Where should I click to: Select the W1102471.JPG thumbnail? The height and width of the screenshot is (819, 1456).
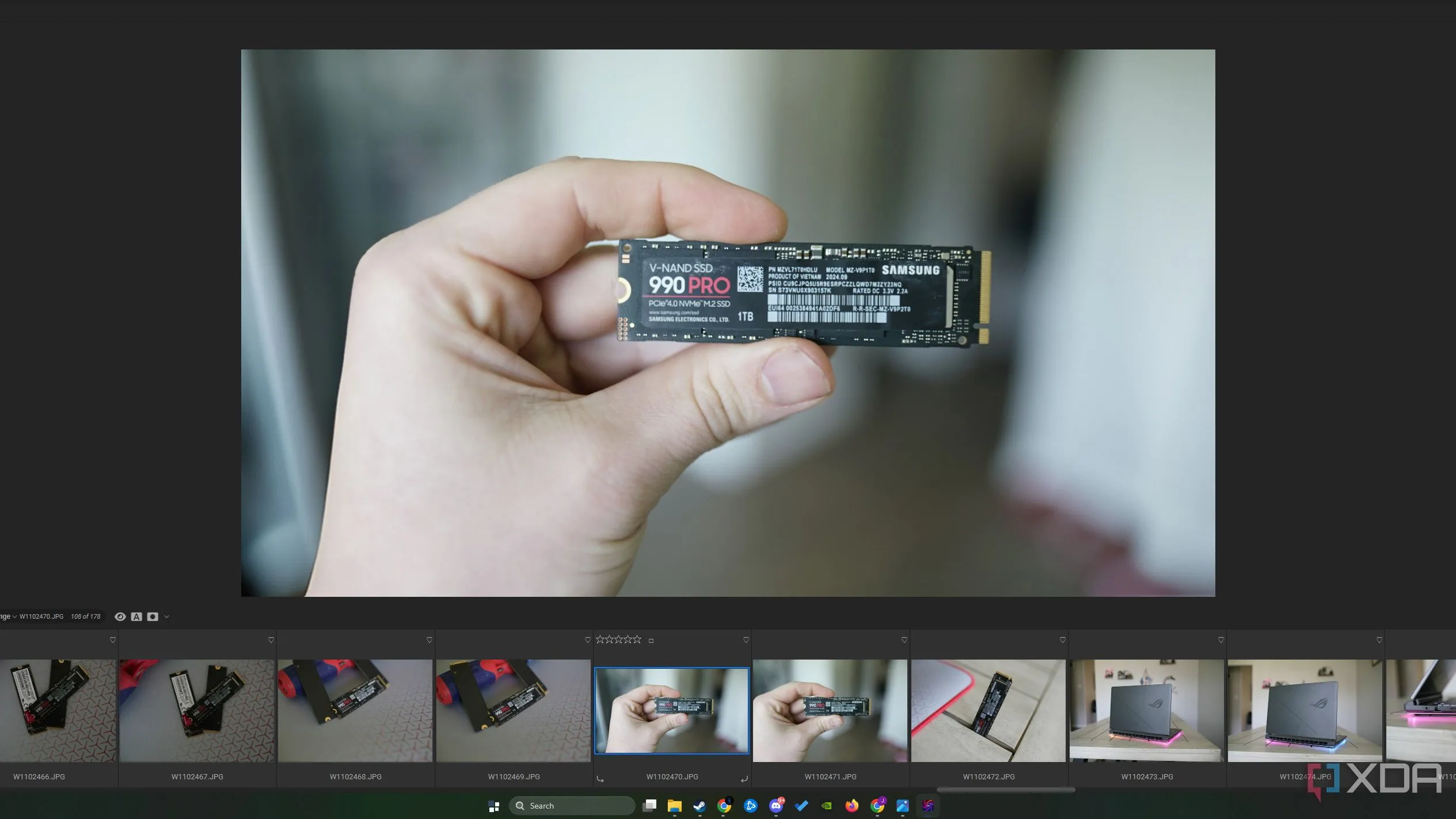(x=830, y=711)
